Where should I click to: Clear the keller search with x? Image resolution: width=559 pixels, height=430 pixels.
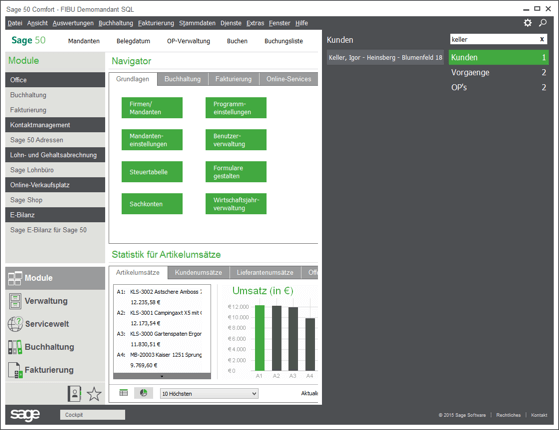point(542,39)
